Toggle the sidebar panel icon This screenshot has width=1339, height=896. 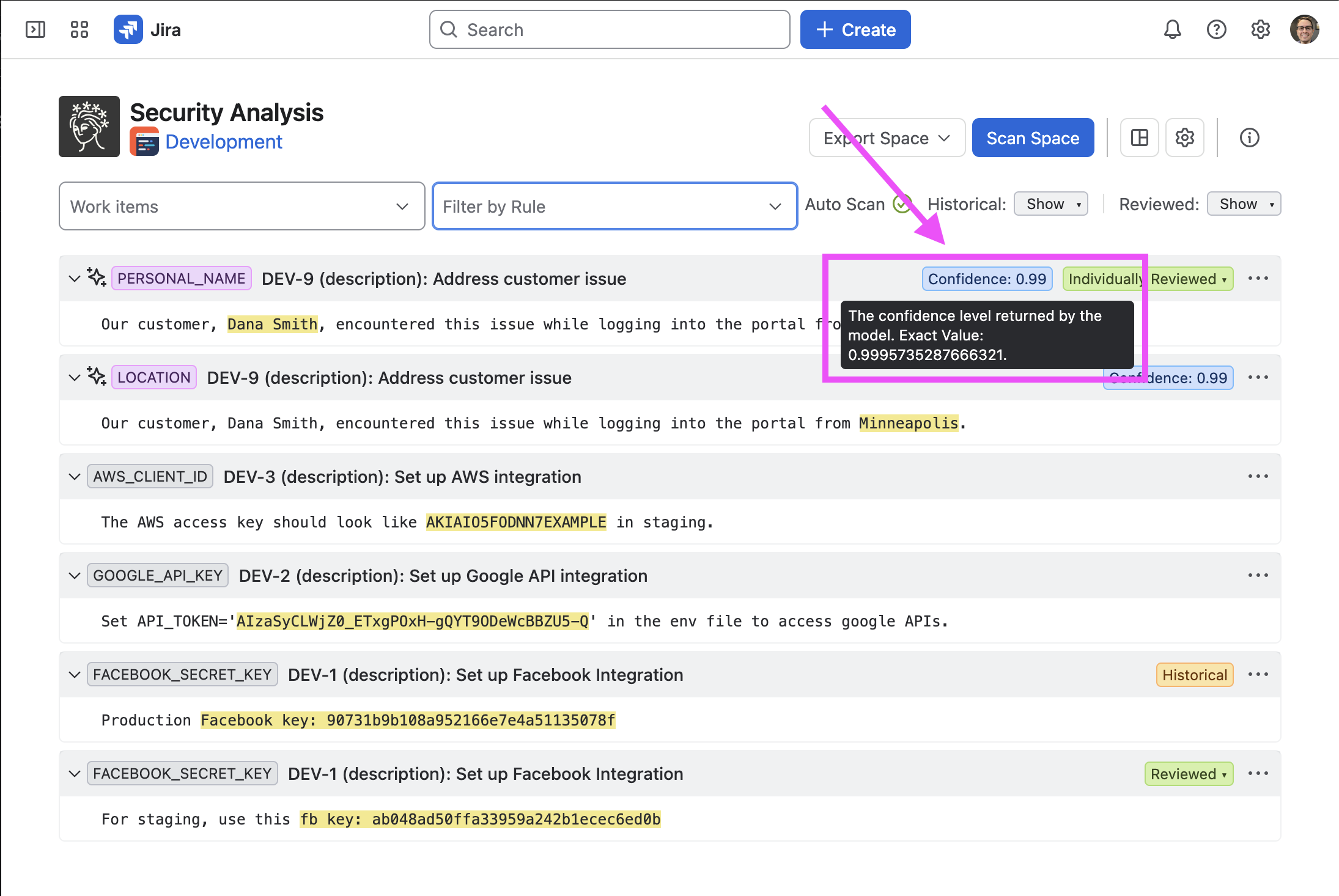pyautogui.click(x=35, y=29)
